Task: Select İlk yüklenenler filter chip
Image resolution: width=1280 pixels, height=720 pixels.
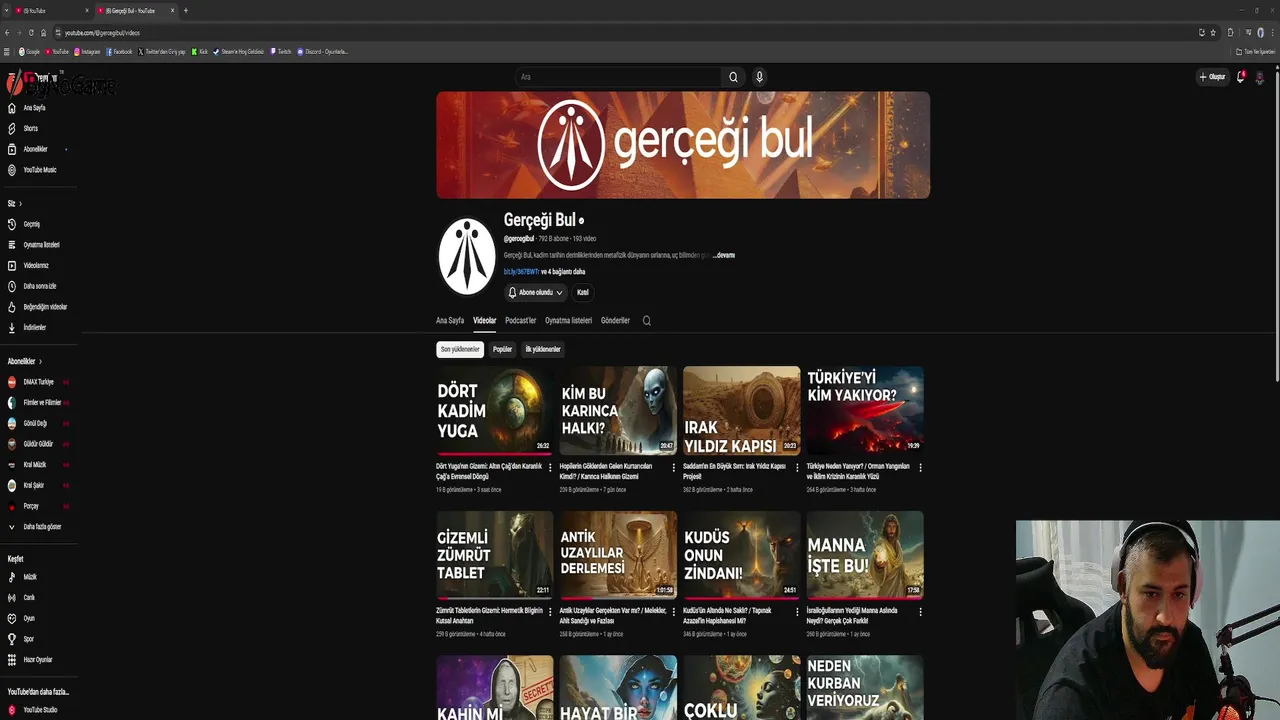Action: click(x=543, y=349)
